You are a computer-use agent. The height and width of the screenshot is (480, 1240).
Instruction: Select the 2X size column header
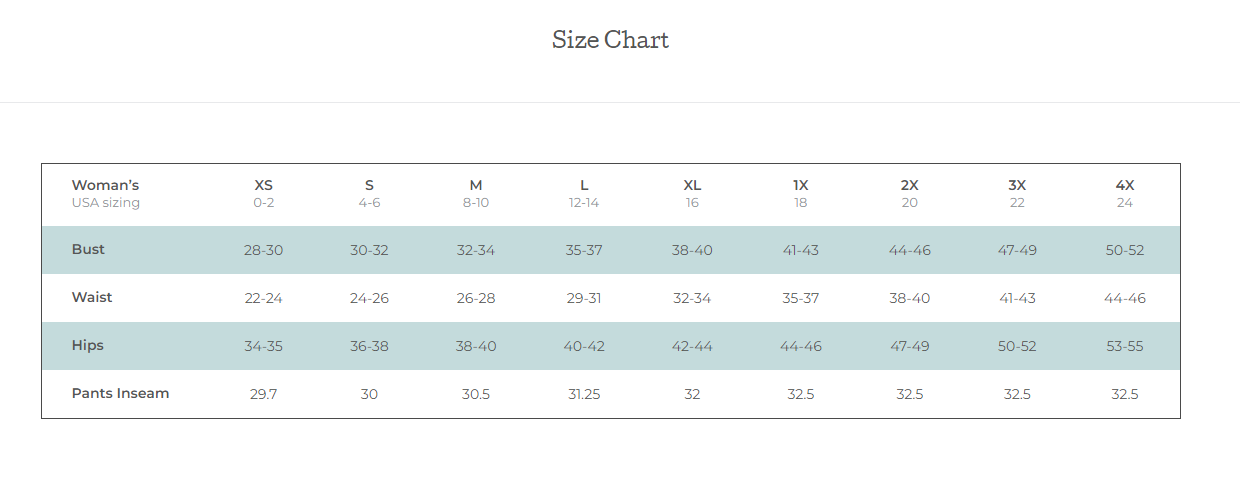pos(909,194)
